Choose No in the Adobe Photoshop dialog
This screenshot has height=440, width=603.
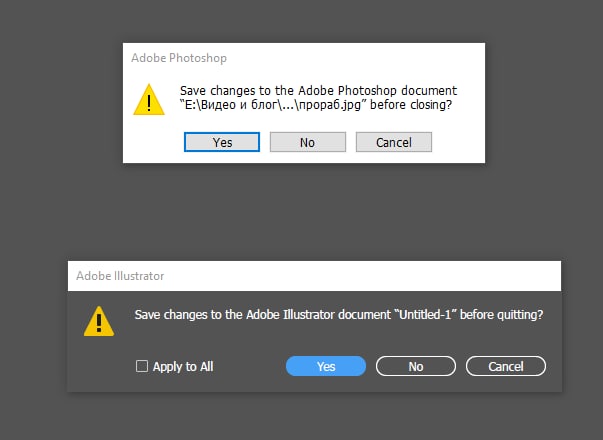[x=307, y=142]
